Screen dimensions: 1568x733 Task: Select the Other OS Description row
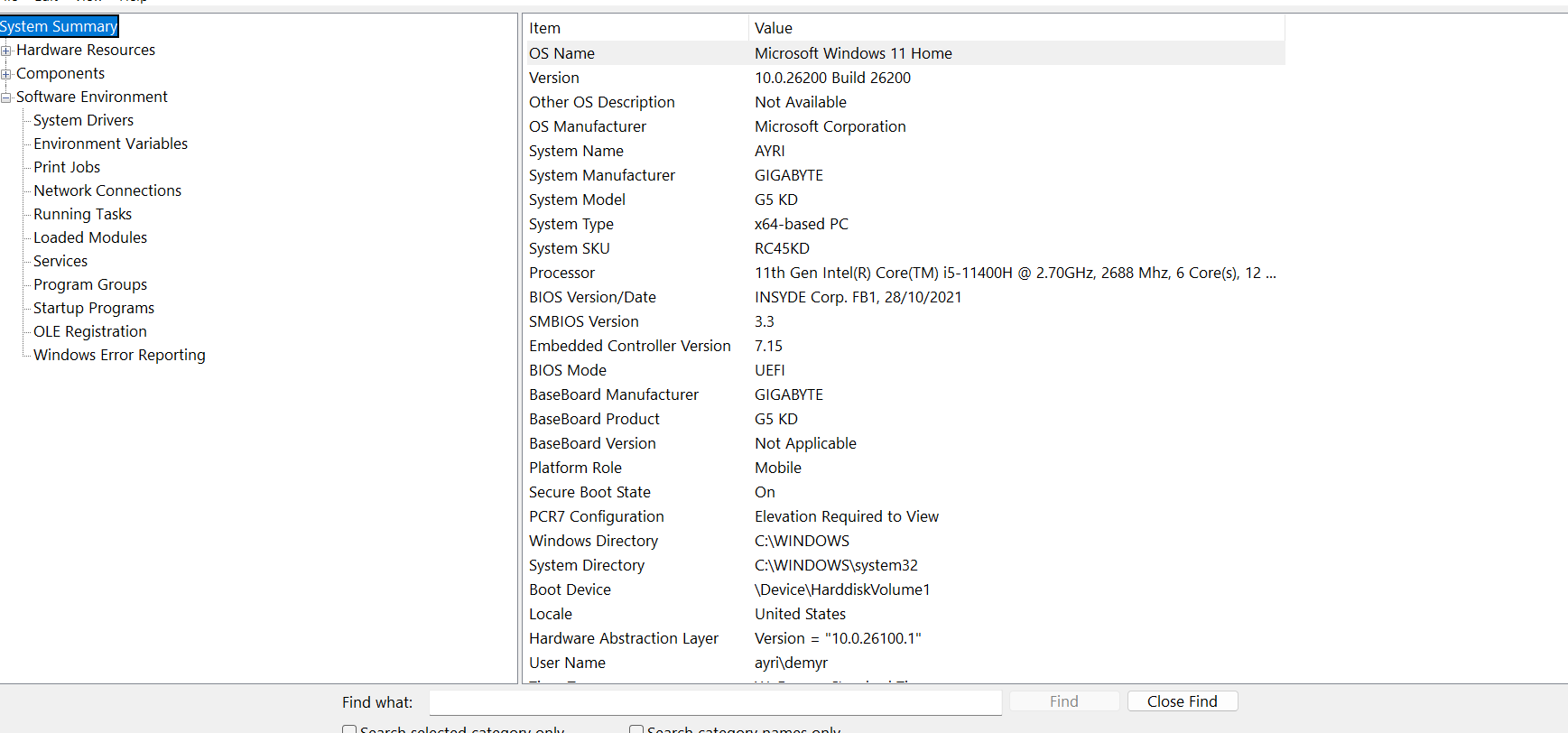(x=905, y=102)
